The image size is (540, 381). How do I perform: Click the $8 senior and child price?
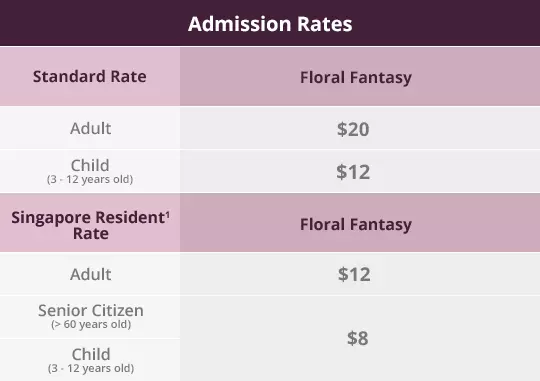(357, 338)
